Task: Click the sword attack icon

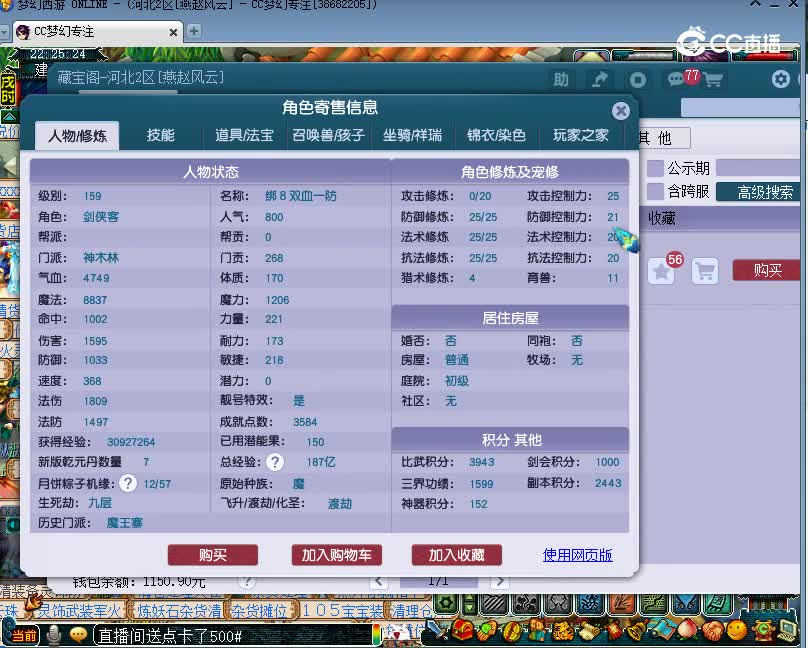Action: [x=435, y=629]
